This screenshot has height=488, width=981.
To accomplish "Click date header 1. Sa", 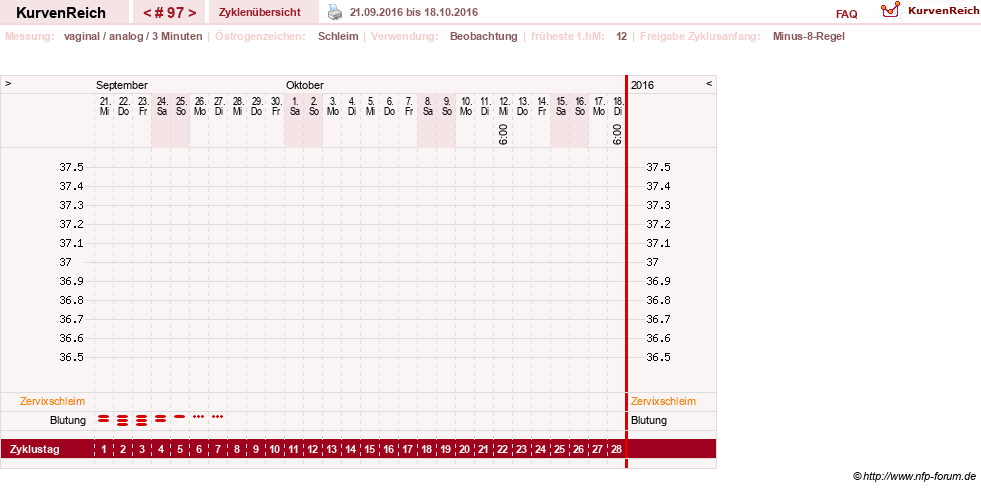I will tap(294, 106).
